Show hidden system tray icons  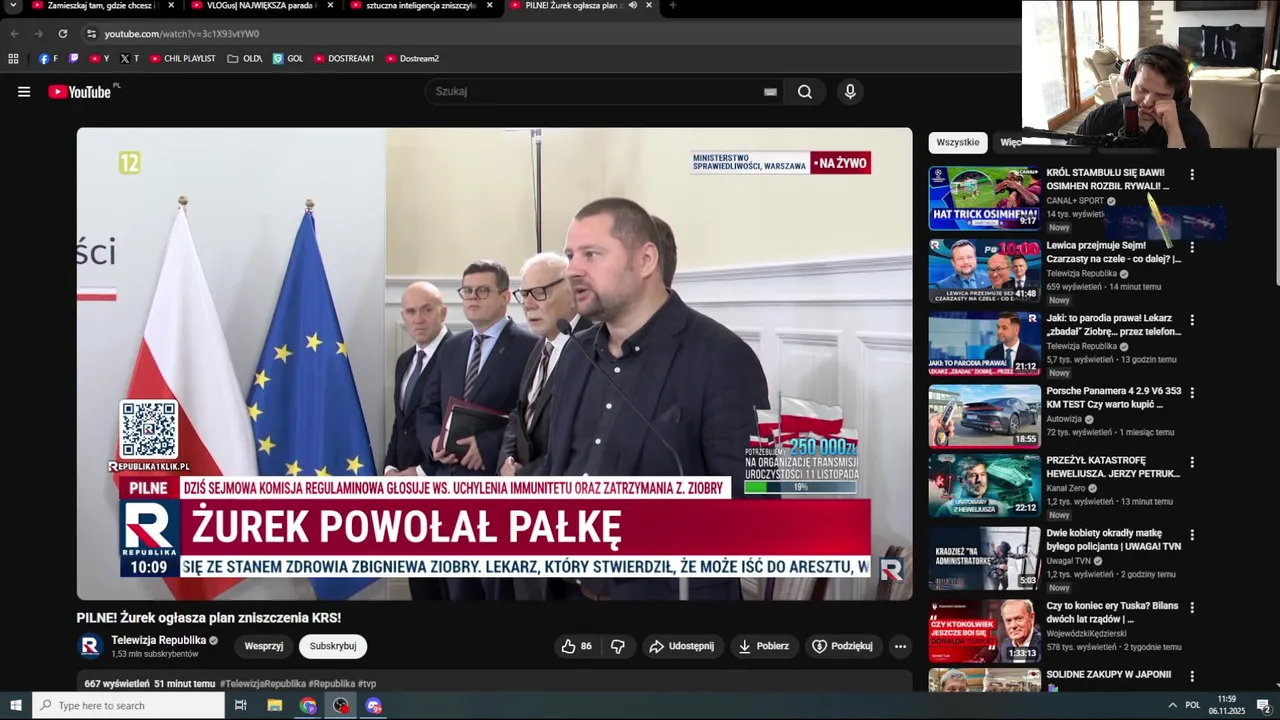(x=1173, y=706)
